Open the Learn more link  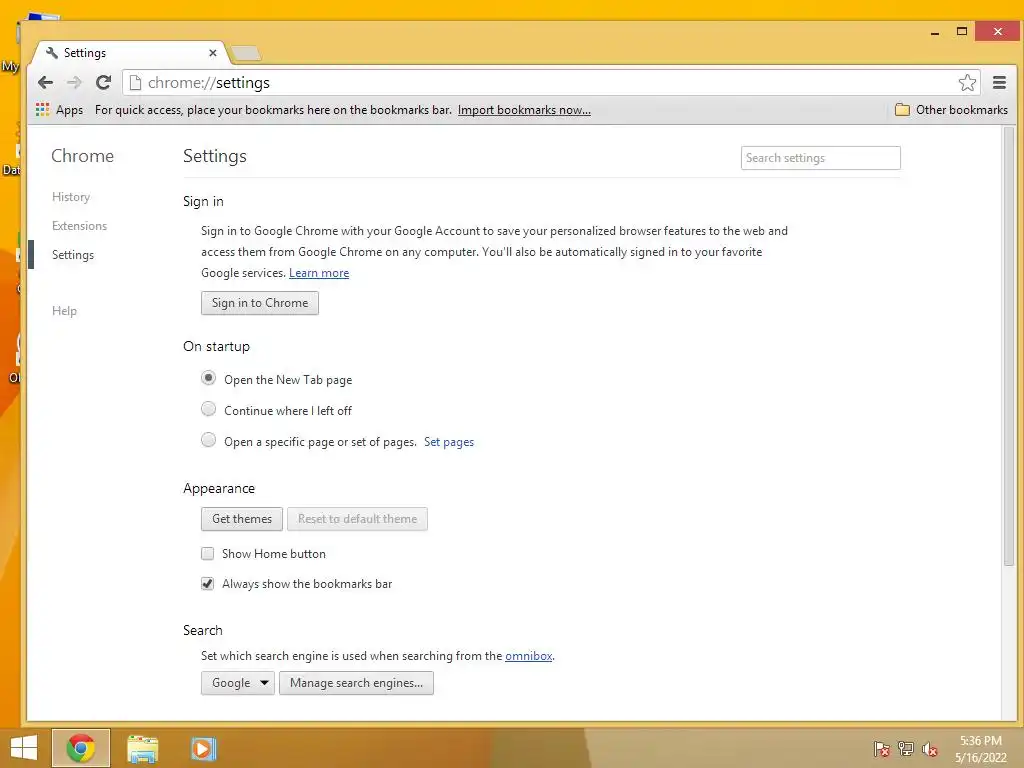coord(319,273)
